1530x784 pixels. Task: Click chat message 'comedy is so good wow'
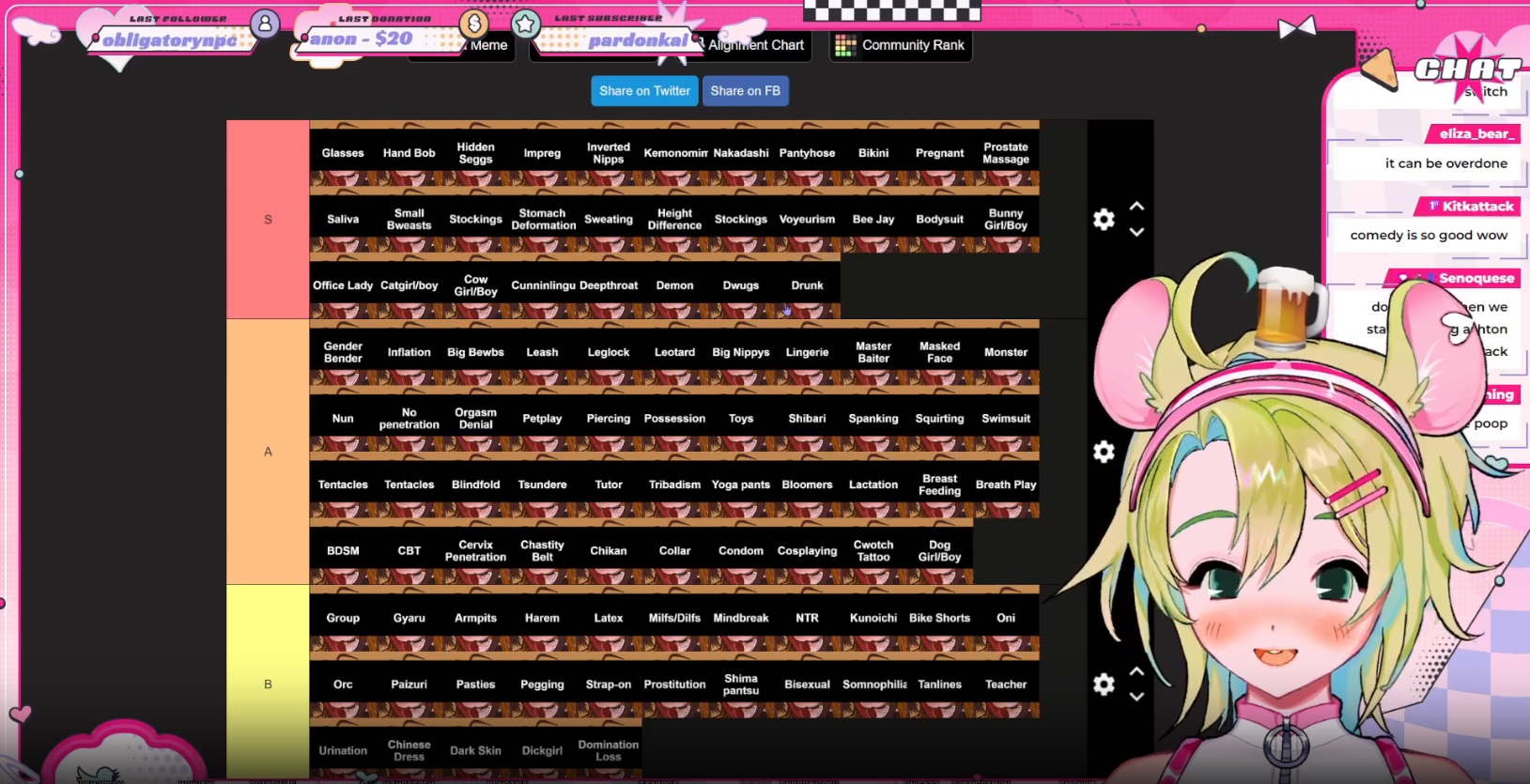coord(1429,236)
